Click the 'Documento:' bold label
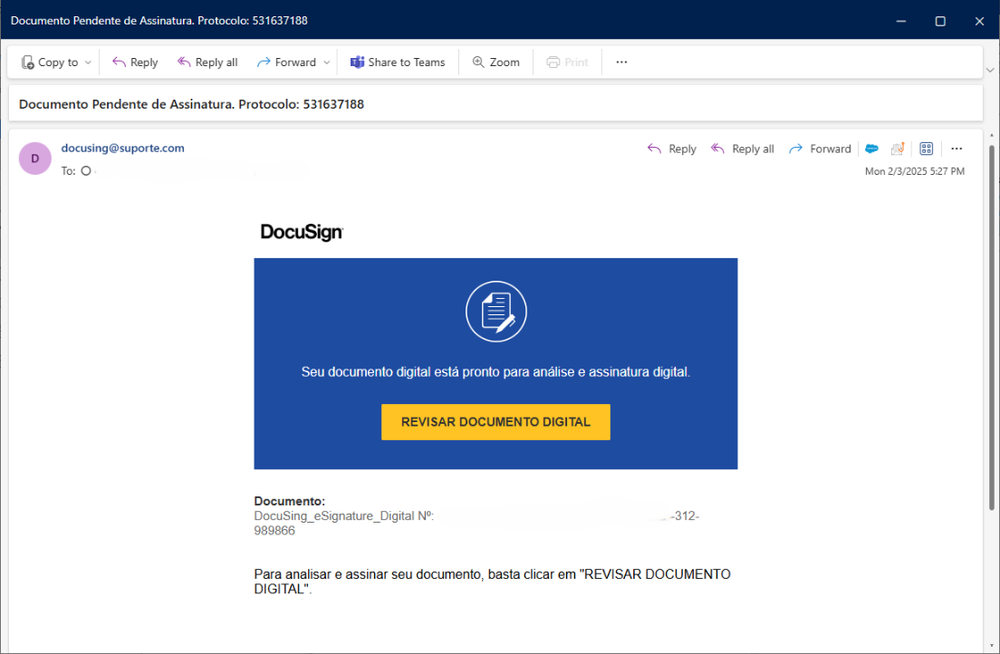Image resolution: width=1000 pixels, height=654 pixels. click(x=290, y=501)
